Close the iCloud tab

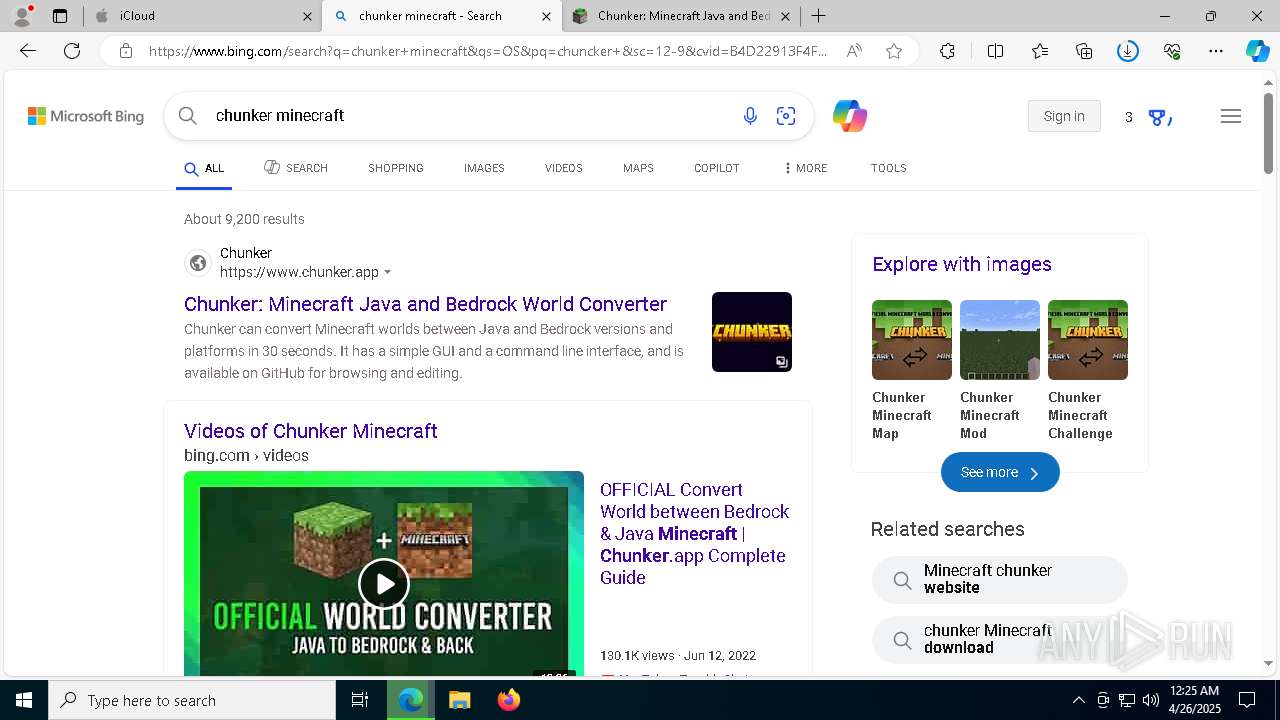point(307,16)
